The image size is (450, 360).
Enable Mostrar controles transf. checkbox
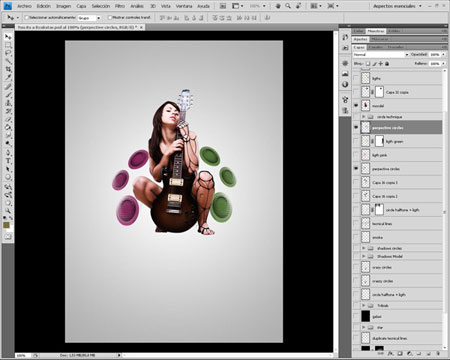[110, 17]
